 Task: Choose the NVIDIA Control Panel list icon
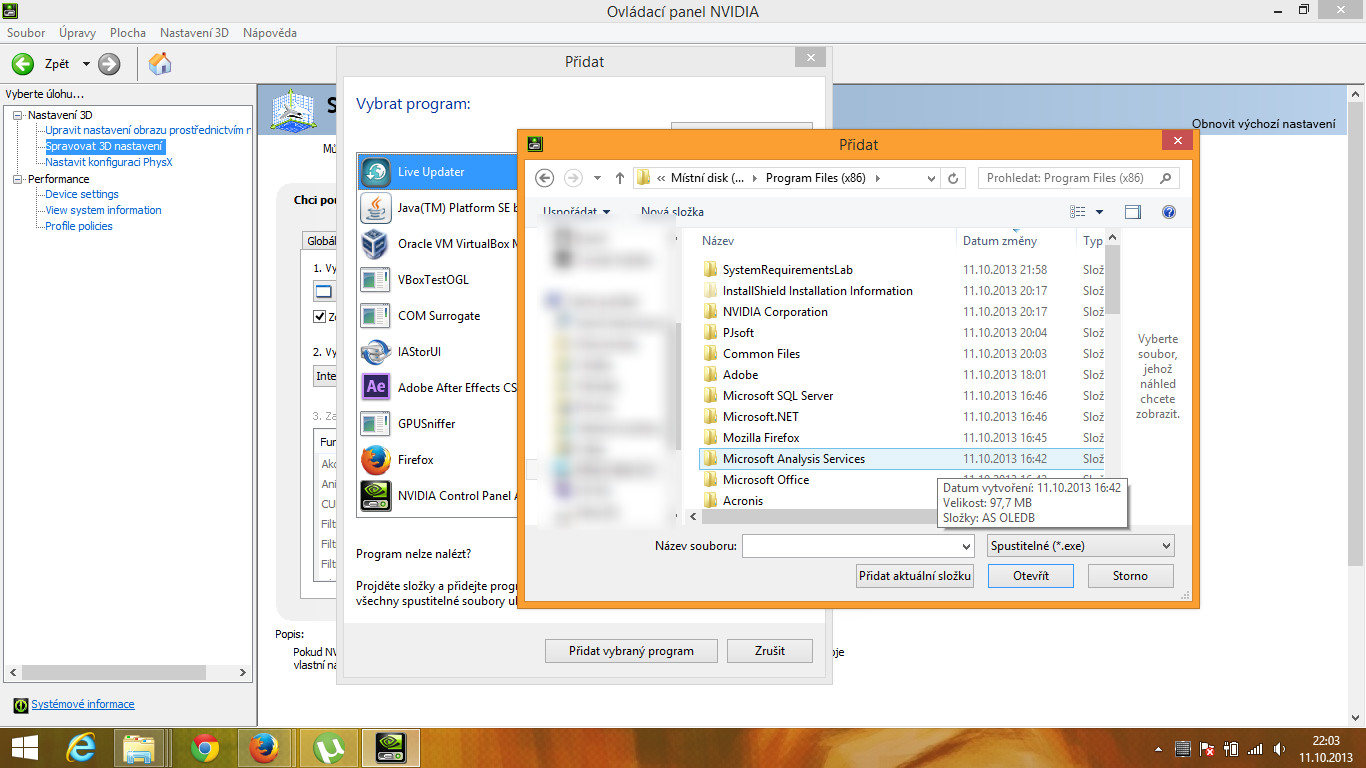[x=376, y=496]
